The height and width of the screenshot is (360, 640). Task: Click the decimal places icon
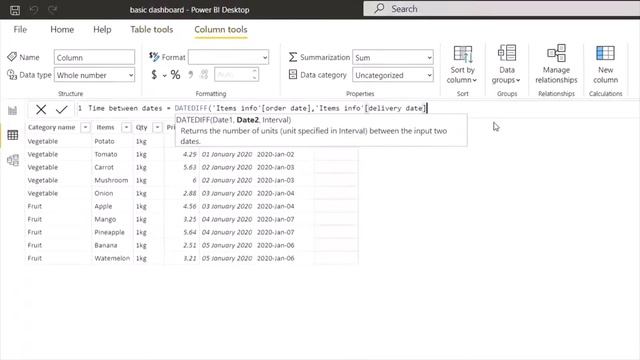204,74
